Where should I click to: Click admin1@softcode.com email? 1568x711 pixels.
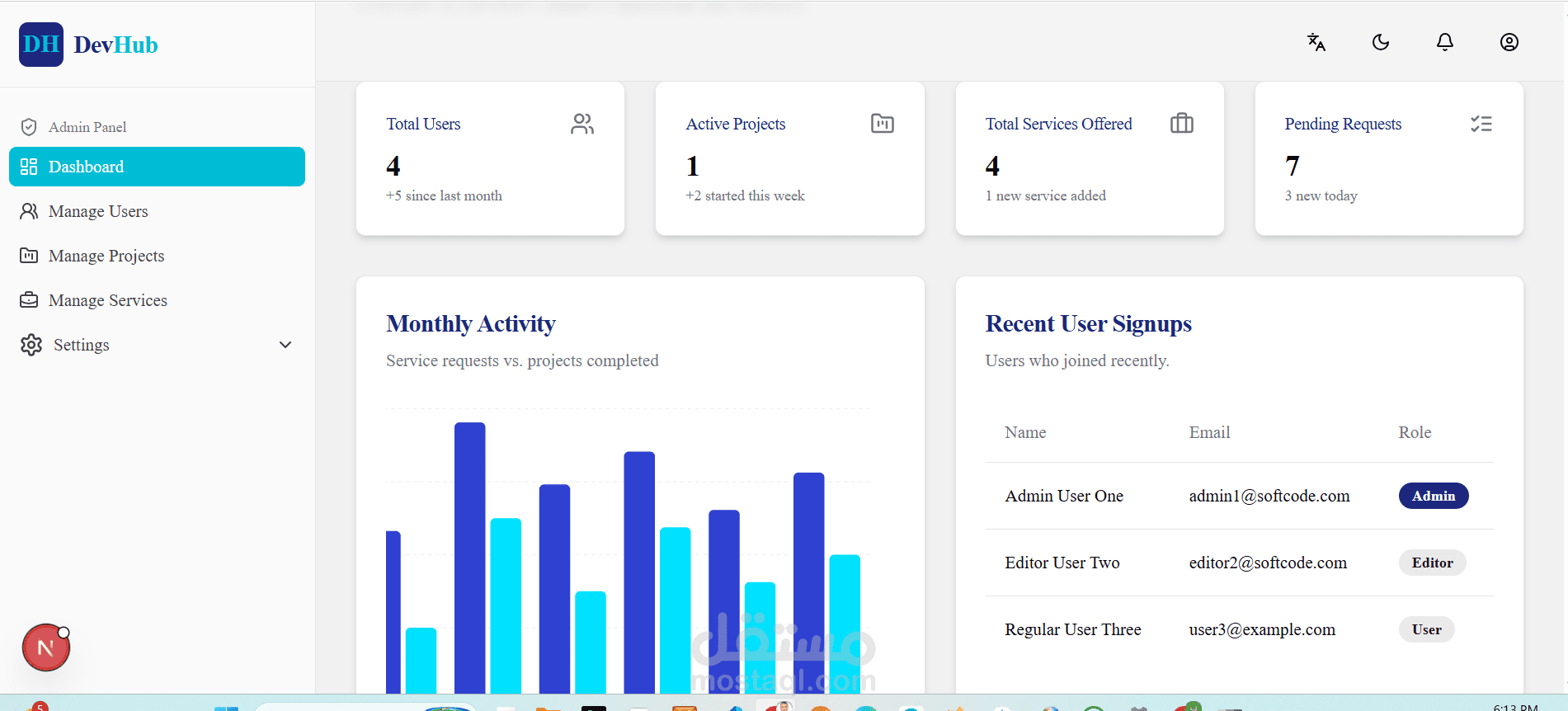pyautogui.click(x=1269, y=496)
